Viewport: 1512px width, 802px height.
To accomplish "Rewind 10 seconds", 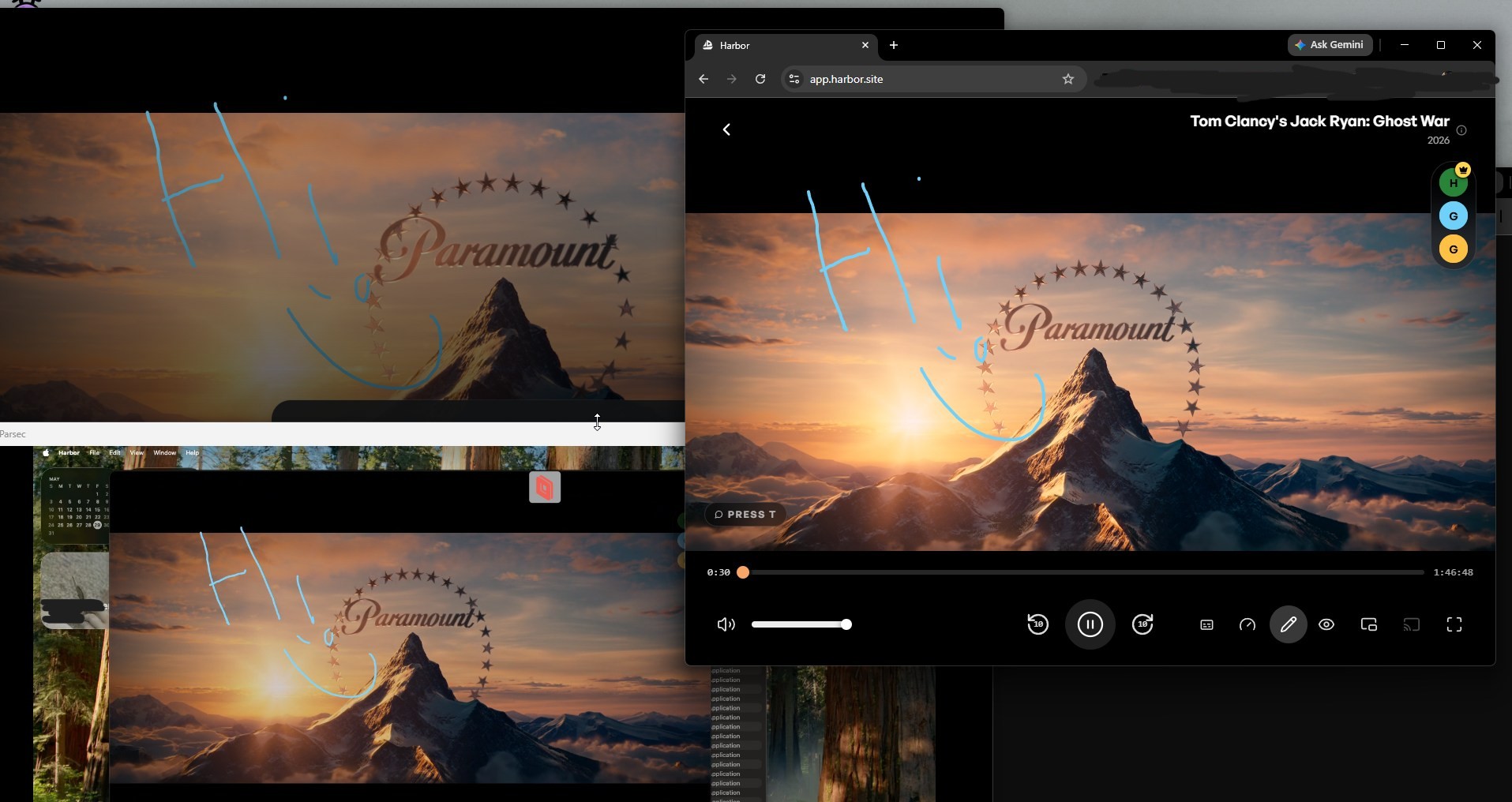I will click(x=1037, y=624).
